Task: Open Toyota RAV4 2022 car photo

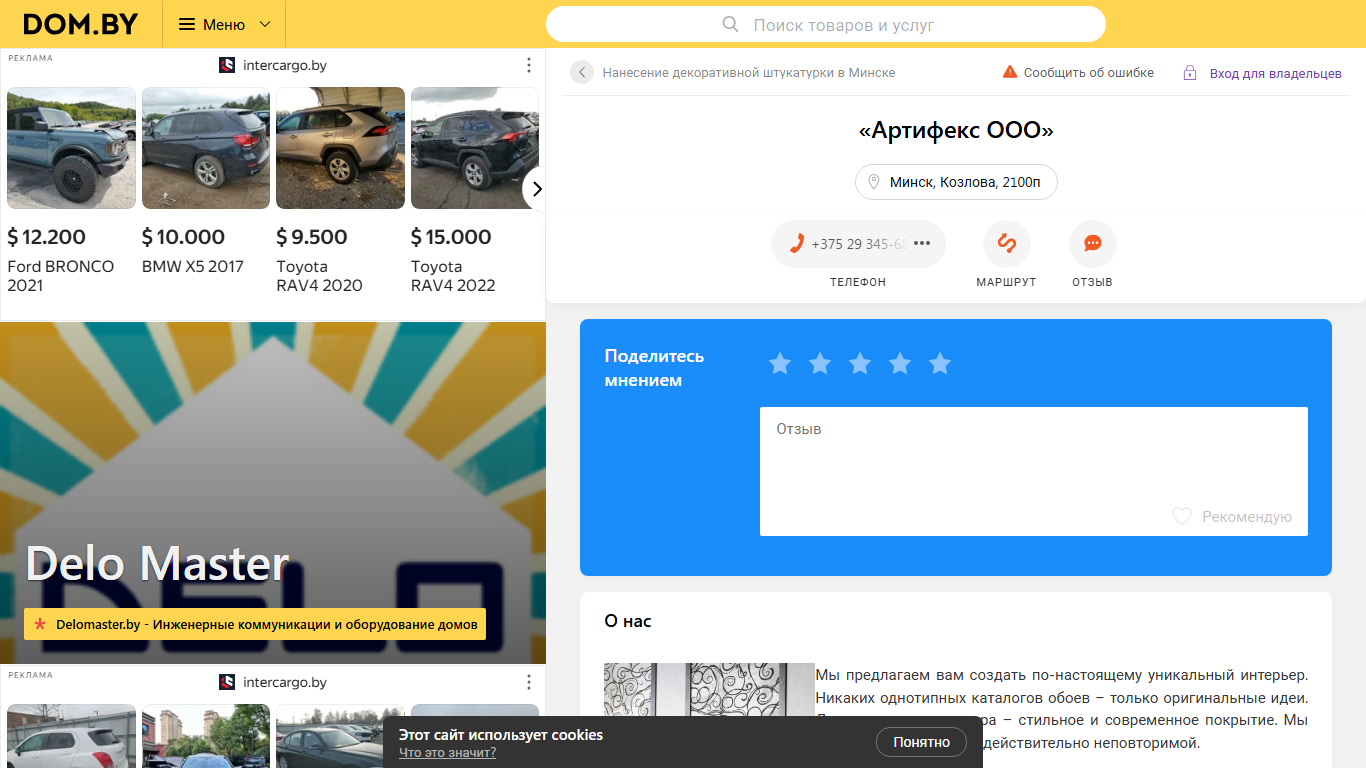Action: 475,148
